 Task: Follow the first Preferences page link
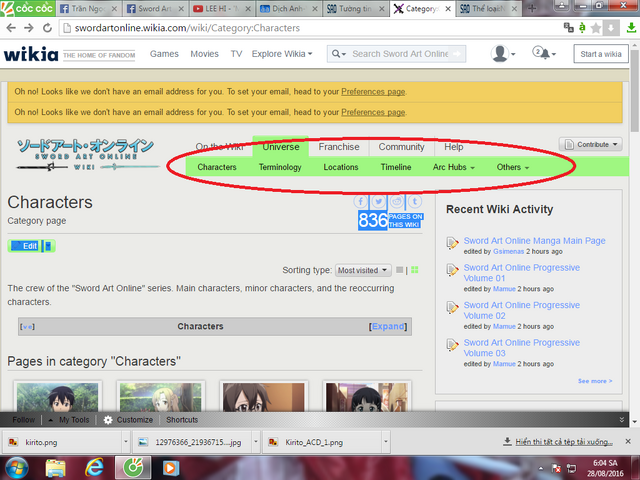tap(373, 91)
